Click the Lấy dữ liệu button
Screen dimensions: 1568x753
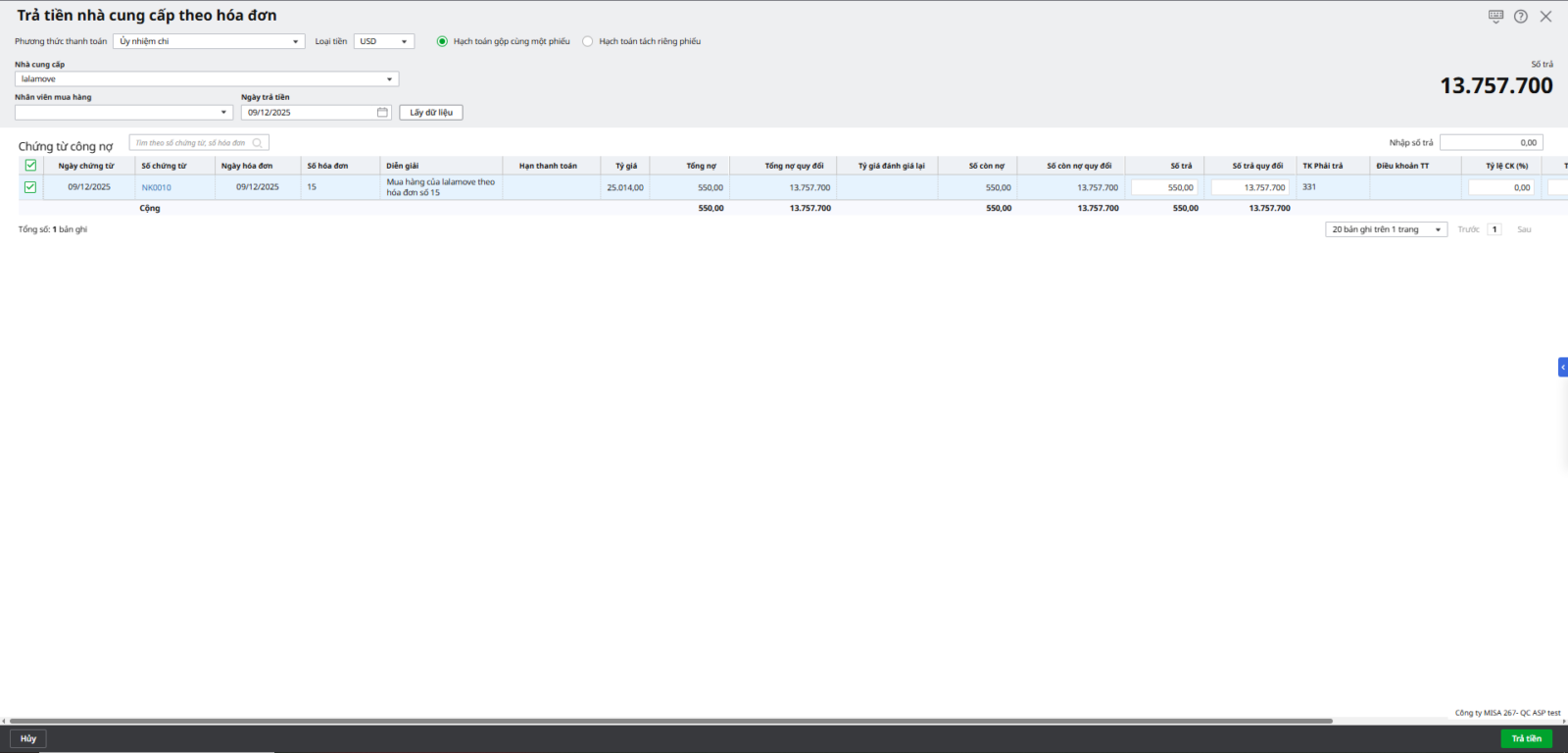[430, 113]
